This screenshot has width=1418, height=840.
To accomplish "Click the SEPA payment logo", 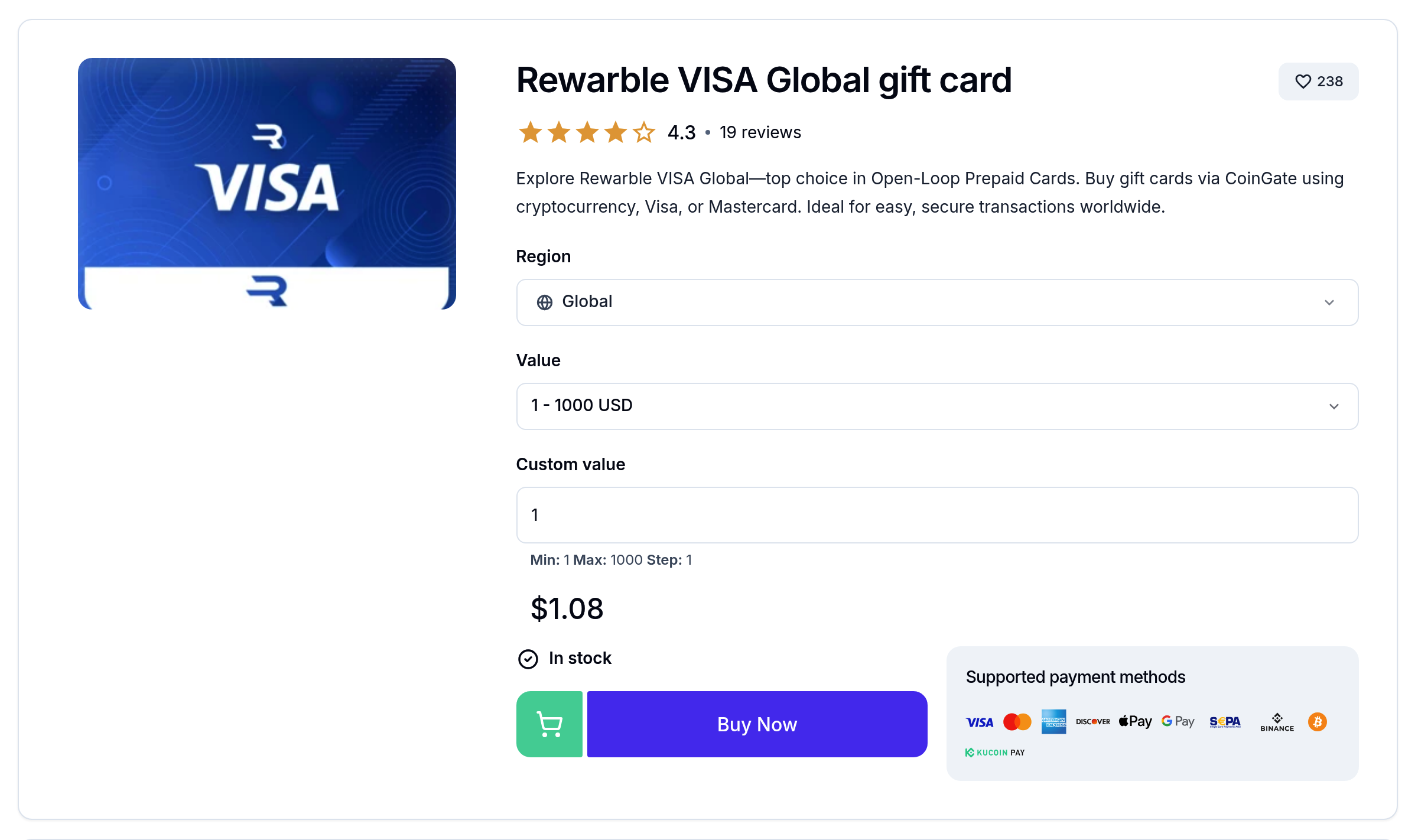I will coord(1225,722).
